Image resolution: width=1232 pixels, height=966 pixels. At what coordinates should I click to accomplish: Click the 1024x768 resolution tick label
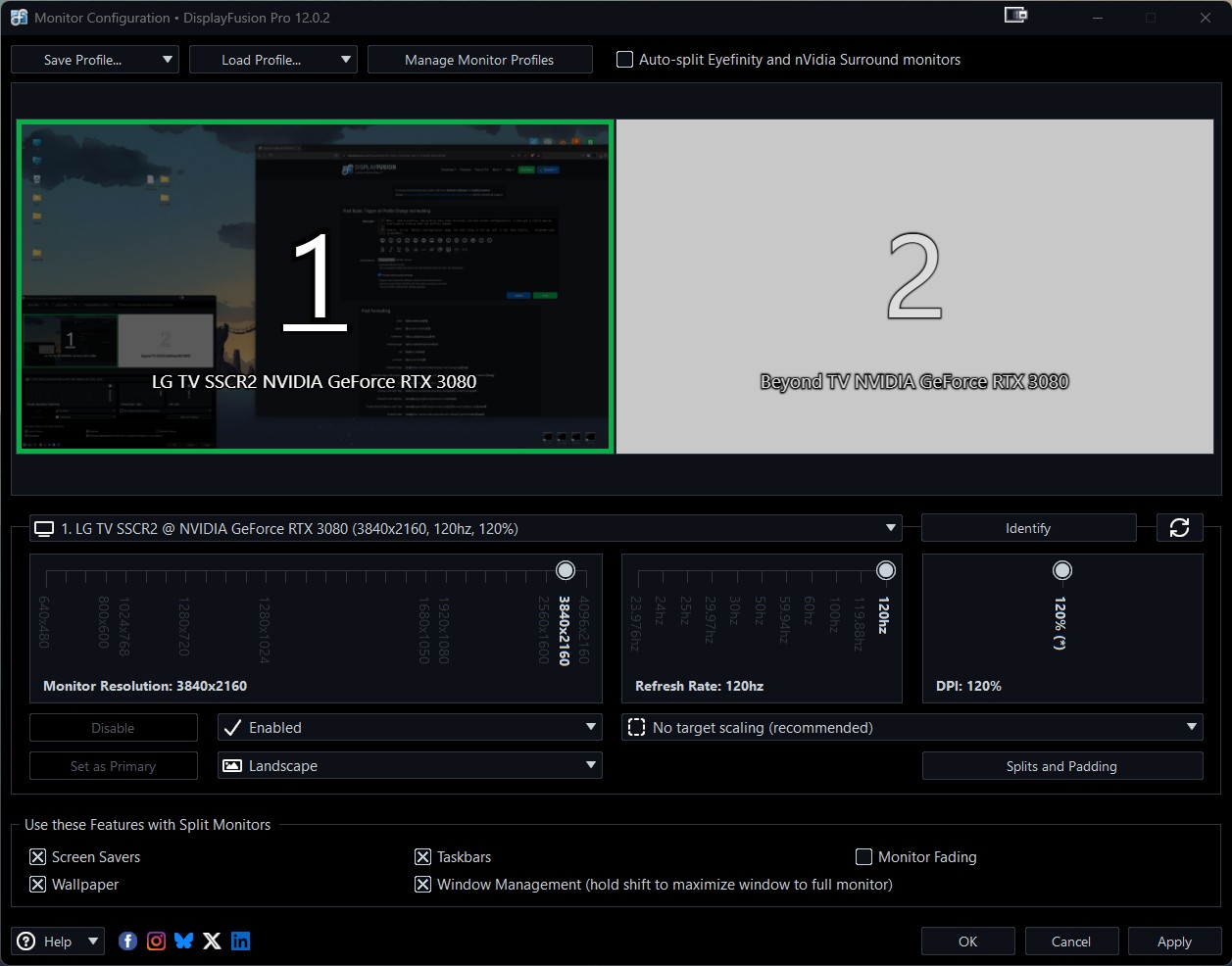(124, 626)
